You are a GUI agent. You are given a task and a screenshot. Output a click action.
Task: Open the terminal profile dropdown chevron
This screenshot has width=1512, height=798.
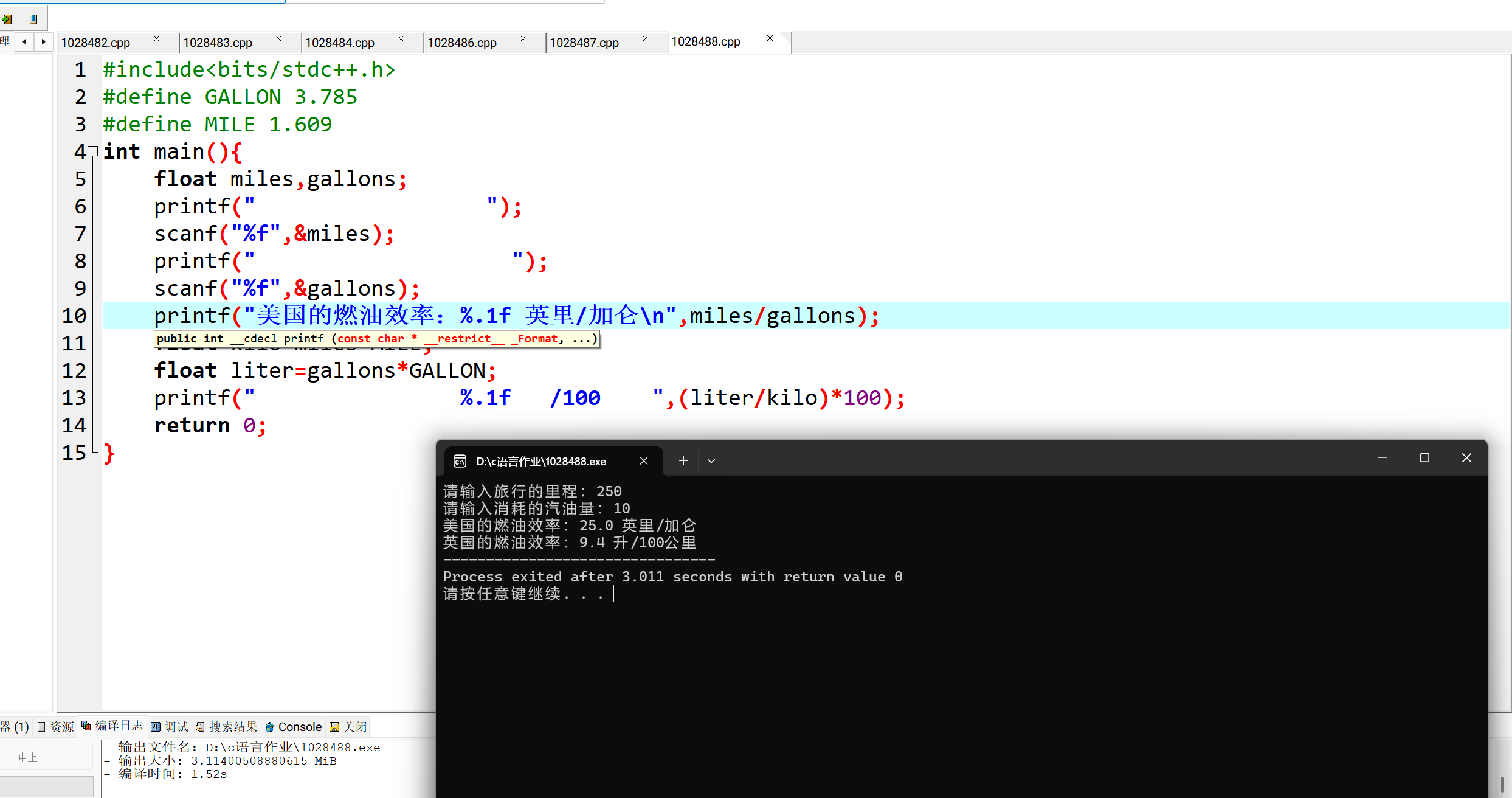tap(711, 461)
